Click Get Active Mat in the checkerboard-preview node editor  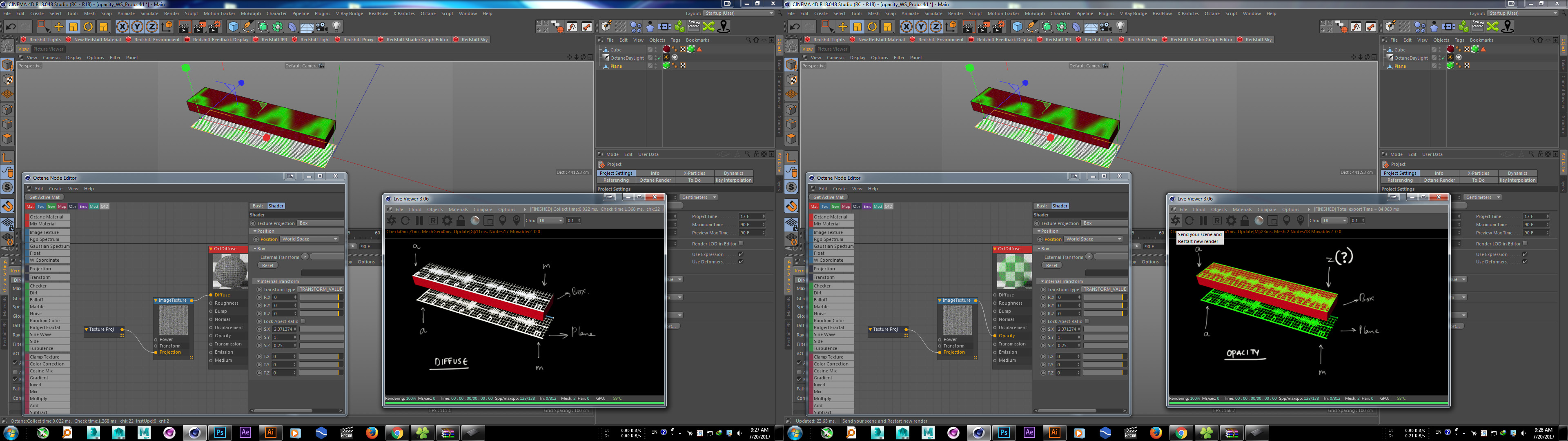tap(829, 197)
